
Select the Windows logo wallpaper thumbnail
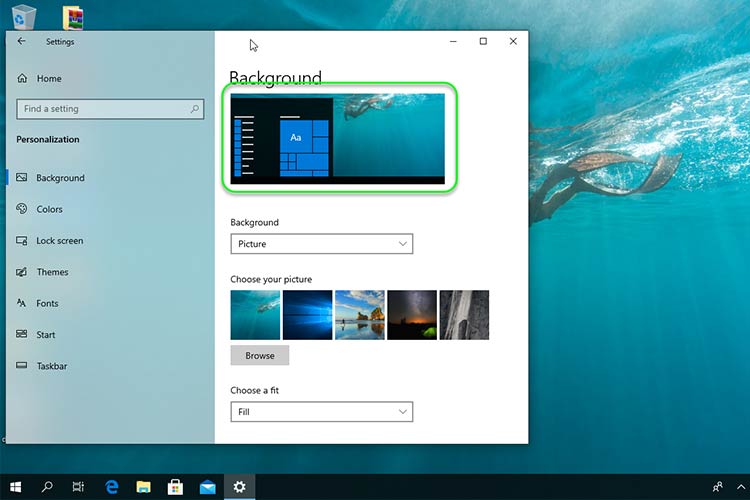tap(307, 315)
